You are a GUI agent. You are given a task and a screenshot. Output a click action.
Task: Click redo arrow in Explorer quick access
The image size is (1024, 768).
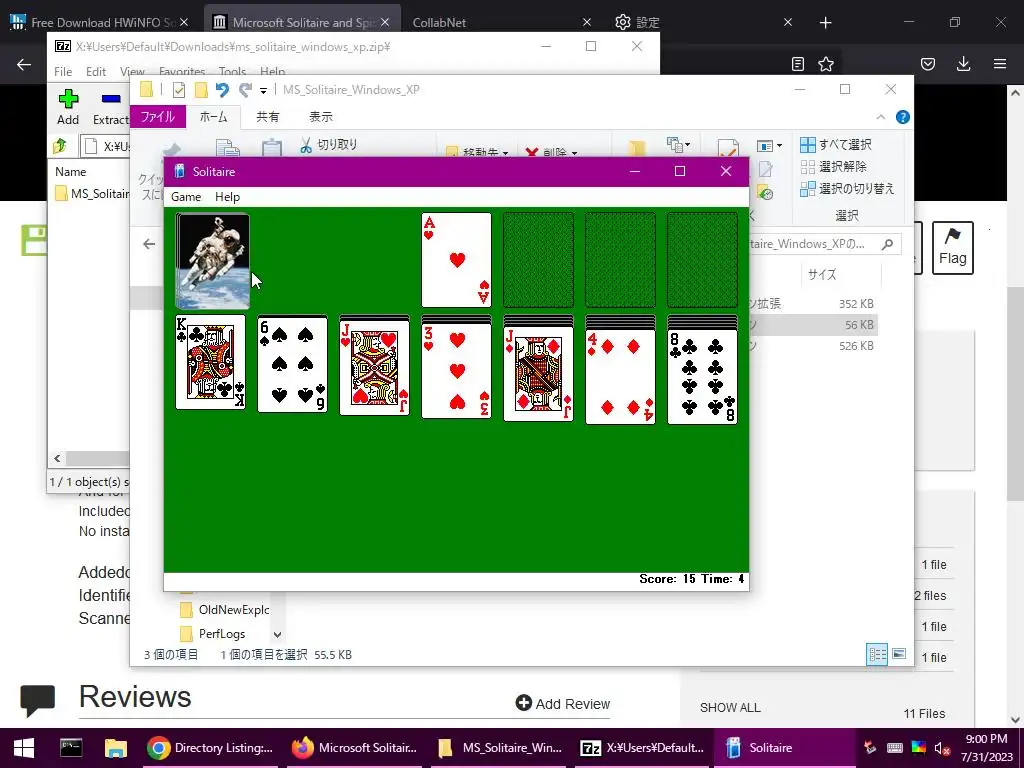coord(246,90)
